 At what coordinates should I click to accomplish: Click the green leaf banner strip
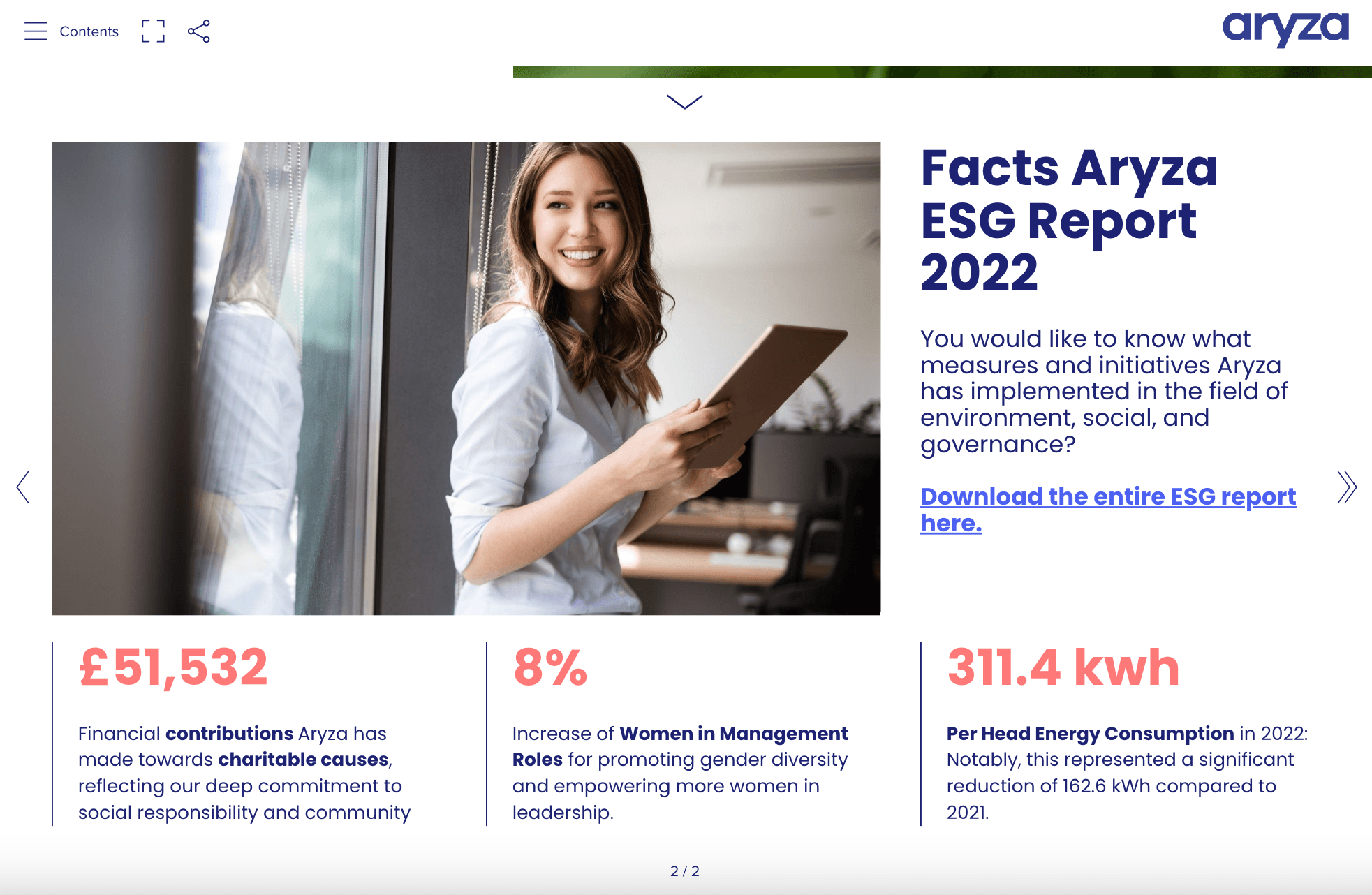coord(941,71)
